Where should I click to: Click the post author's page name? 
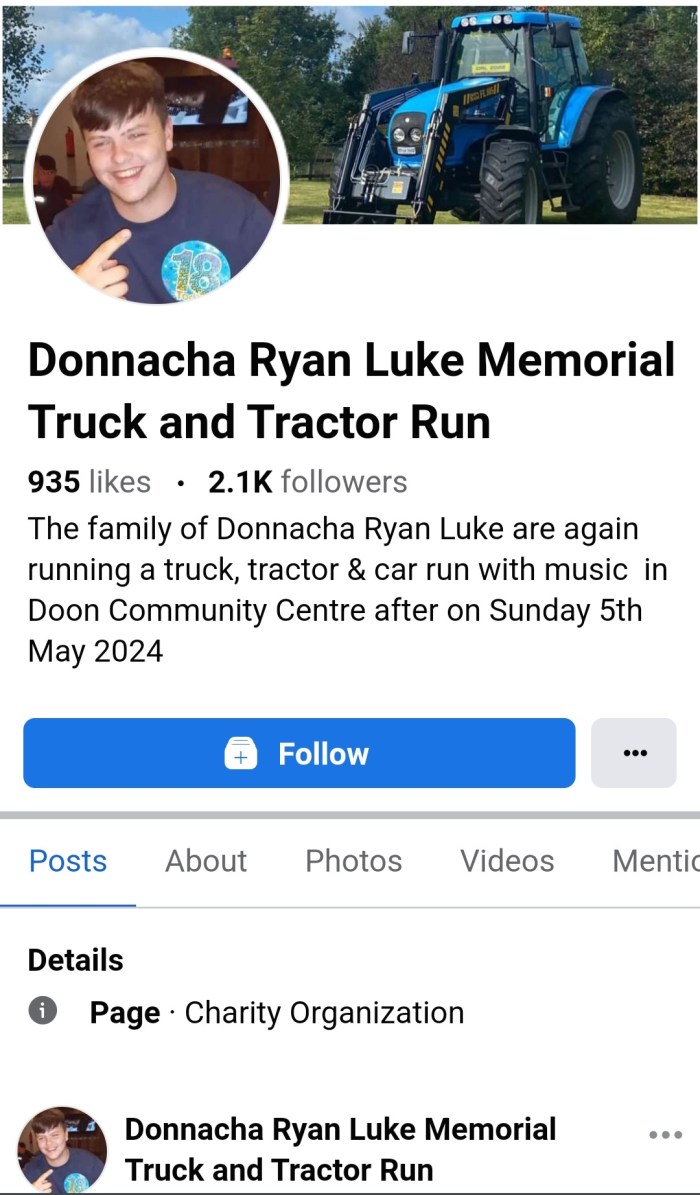[340, 1149]
